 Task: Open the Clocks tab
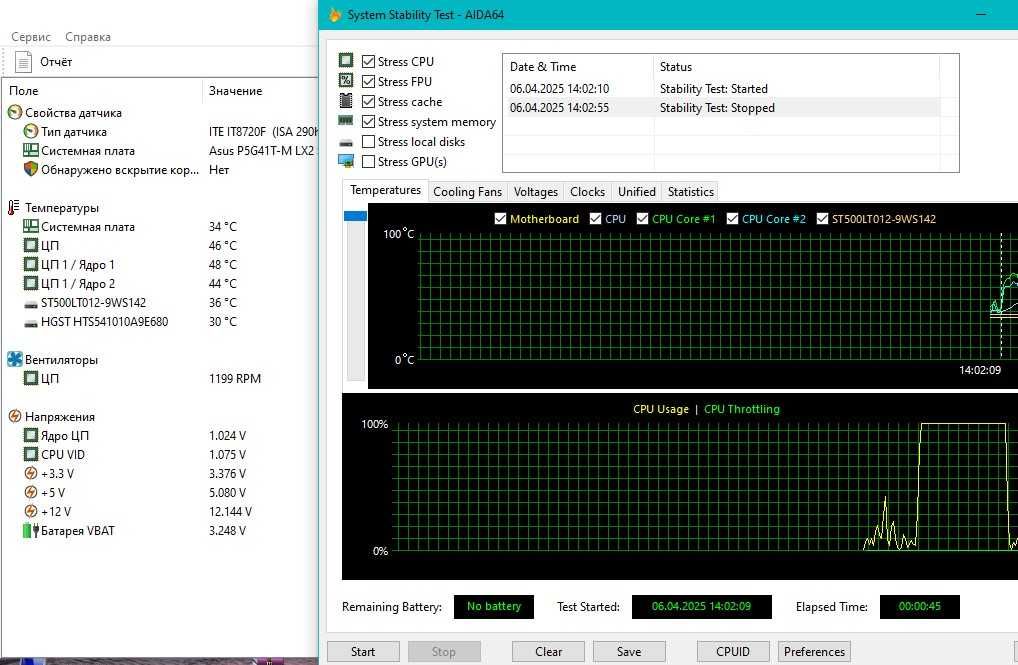(588, 192)
